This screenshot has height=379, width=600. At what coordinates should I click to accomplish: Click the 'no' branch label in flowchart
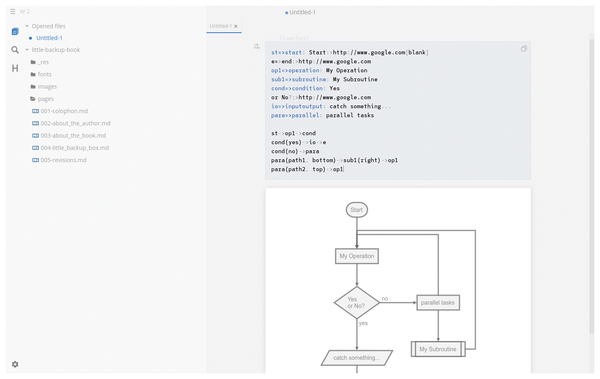(385, 298)
